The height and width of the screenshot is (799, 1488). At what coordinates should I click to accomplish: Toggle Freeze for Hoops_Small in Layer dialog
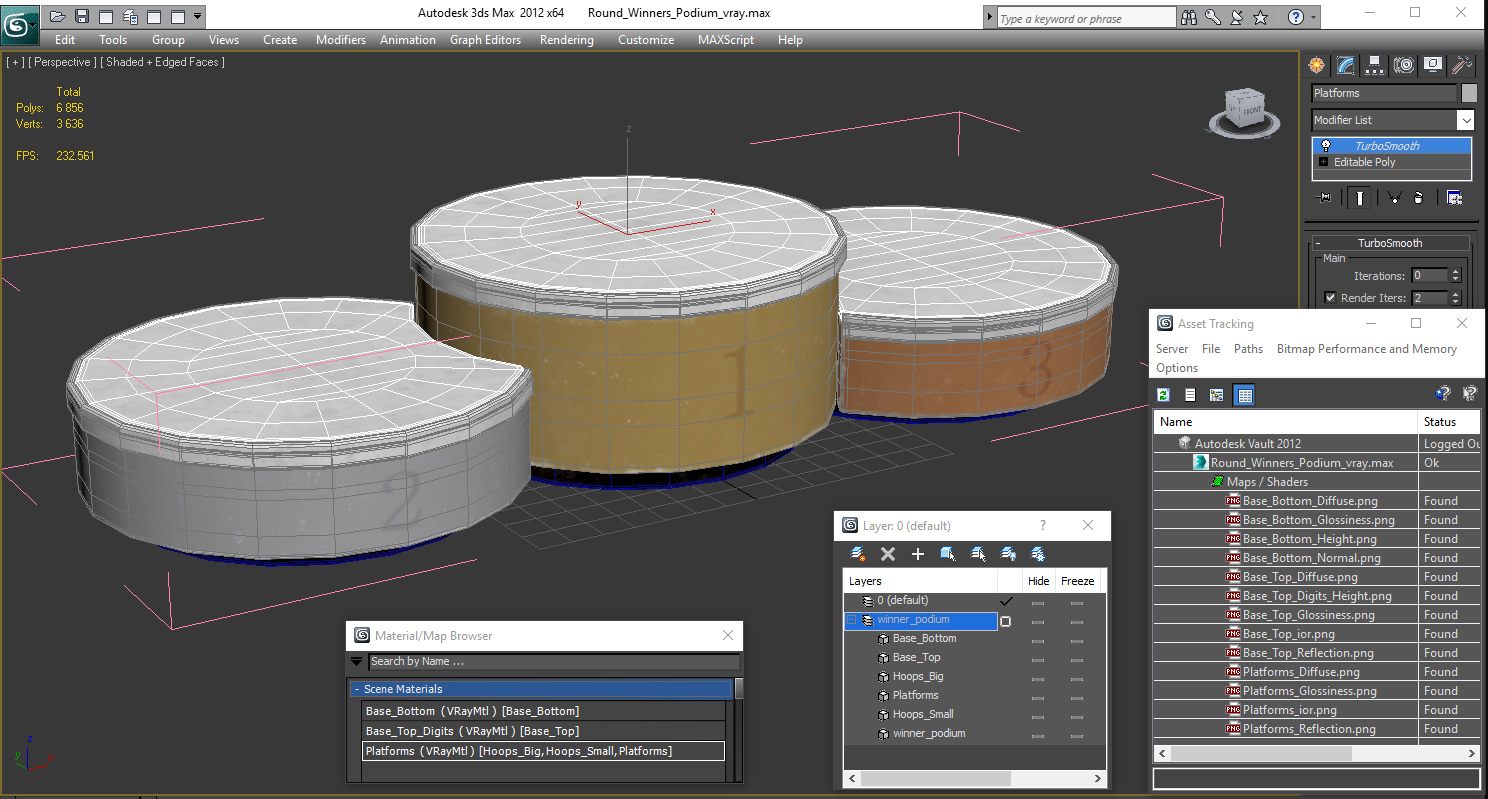(x=1077, y=716)
